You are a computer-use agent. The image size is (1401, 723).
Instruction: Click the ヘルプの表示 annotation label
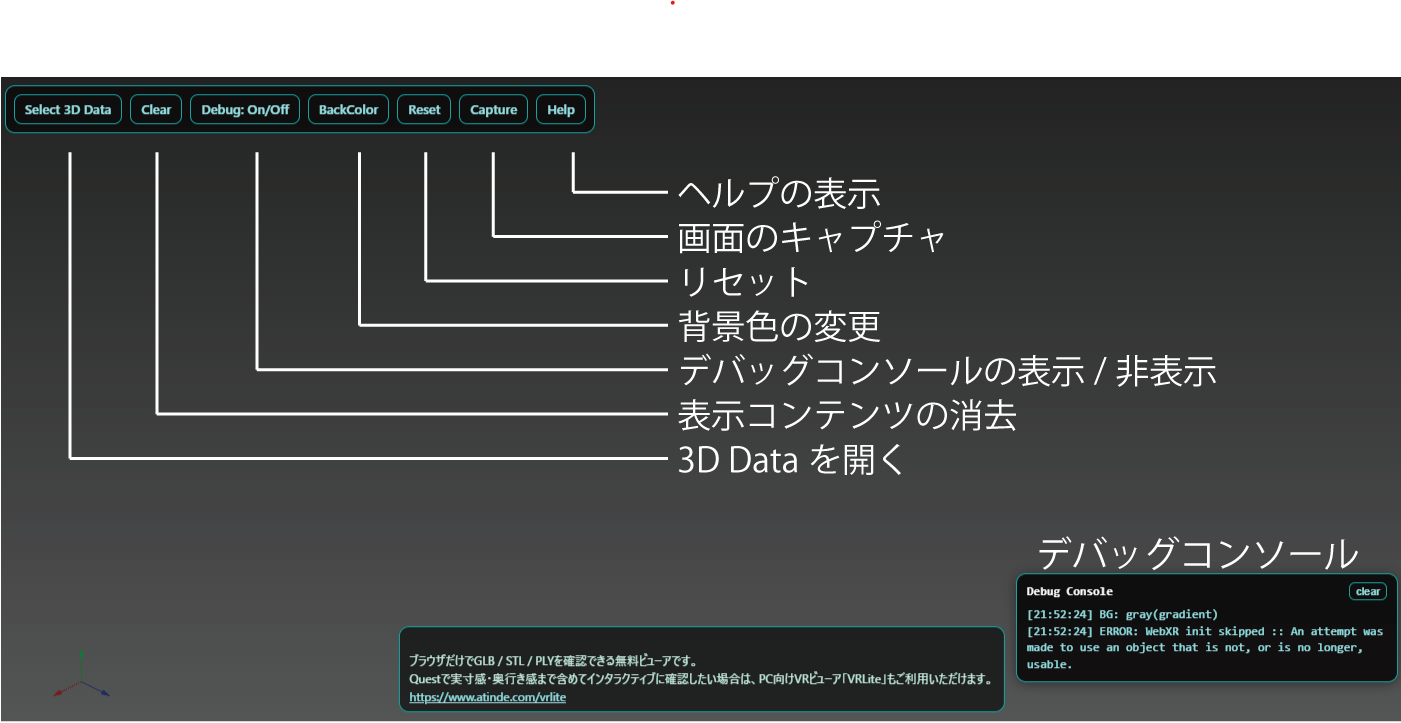(779, 192)
